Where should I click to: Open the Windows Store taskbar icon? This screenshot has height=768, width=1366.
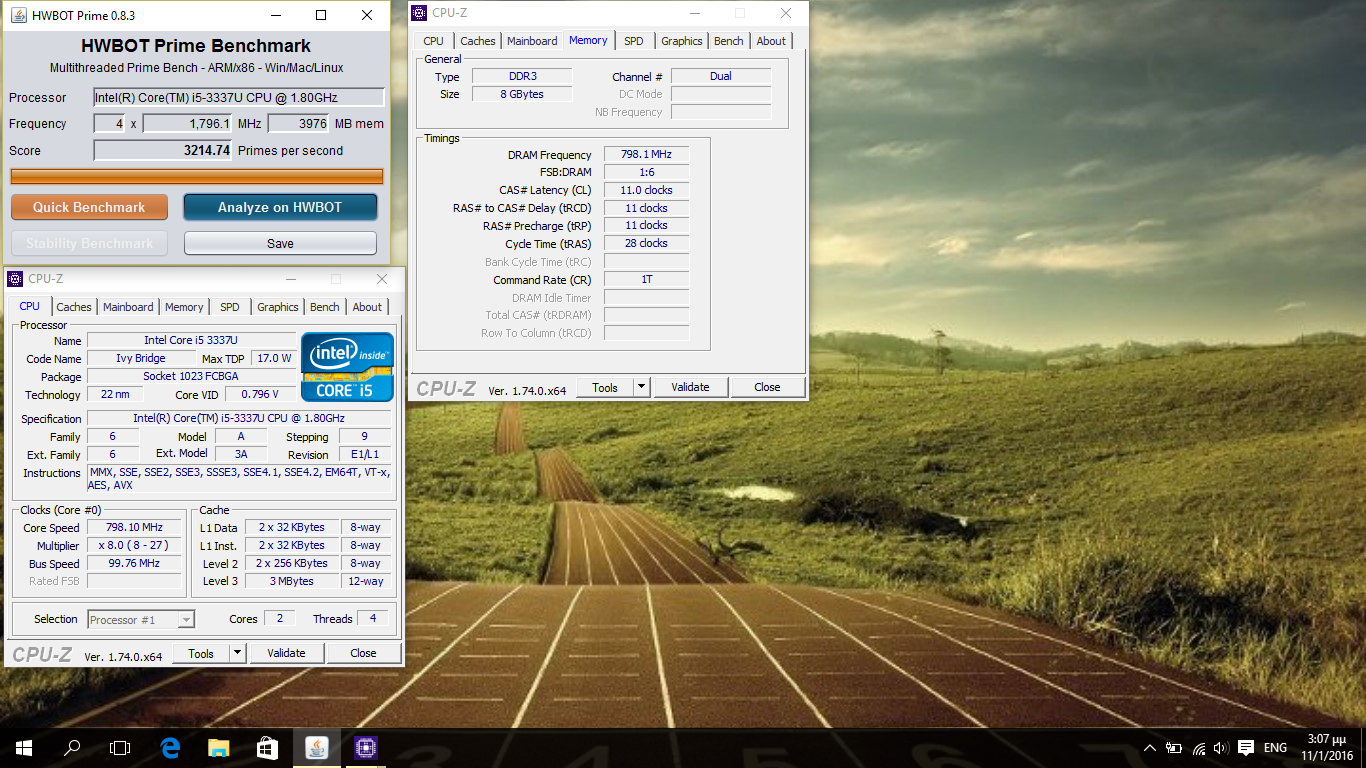[x=266, y=747]
